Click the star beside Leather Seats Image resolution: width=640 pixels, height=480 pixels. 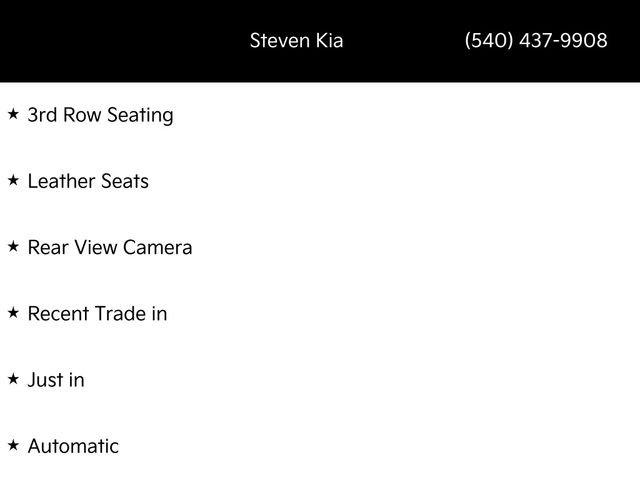[x=13, y=180]
